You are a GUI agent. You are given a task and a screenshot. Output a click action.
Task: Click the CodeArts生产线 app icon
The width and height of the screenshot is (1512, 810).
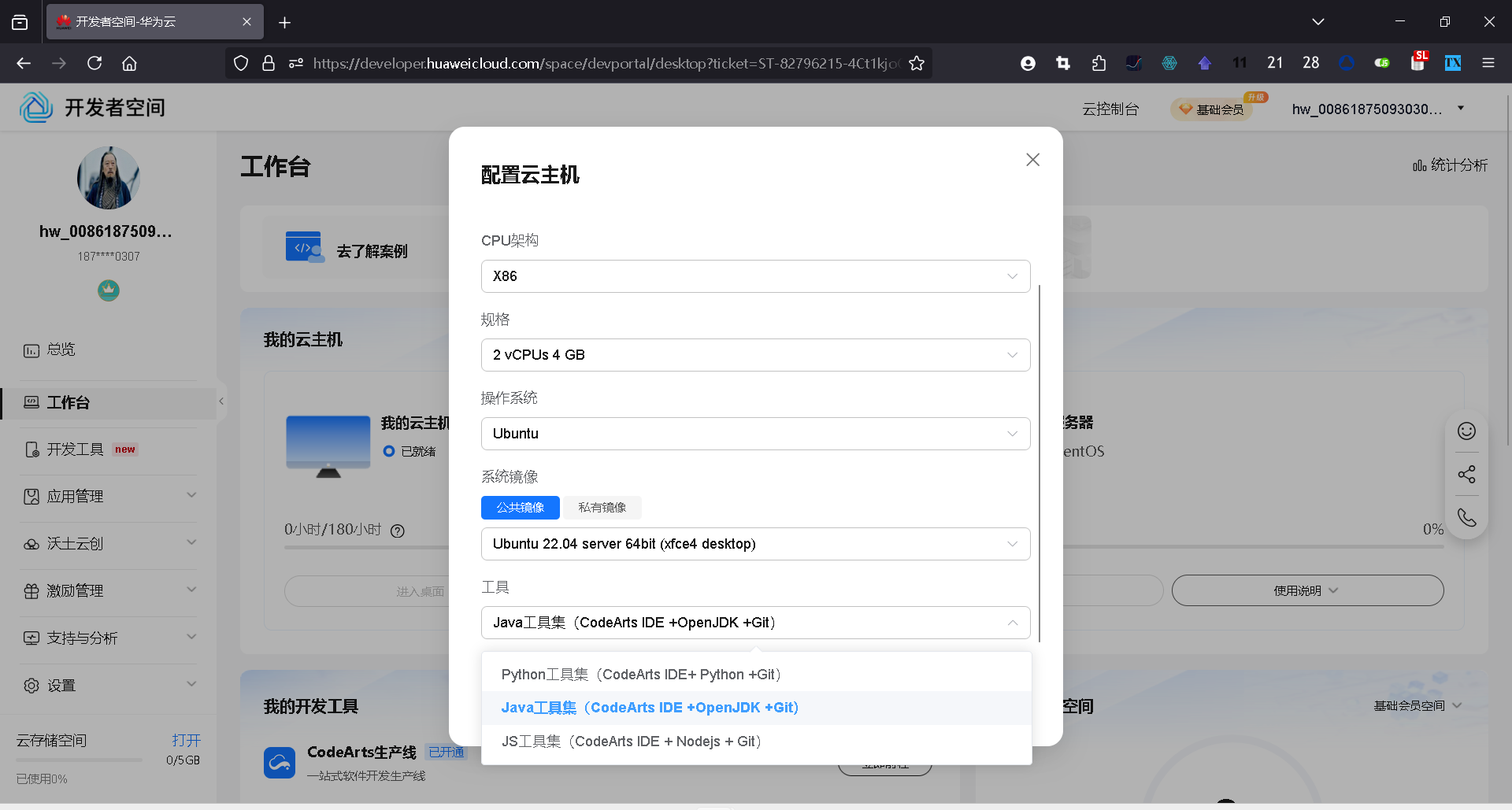280,762
